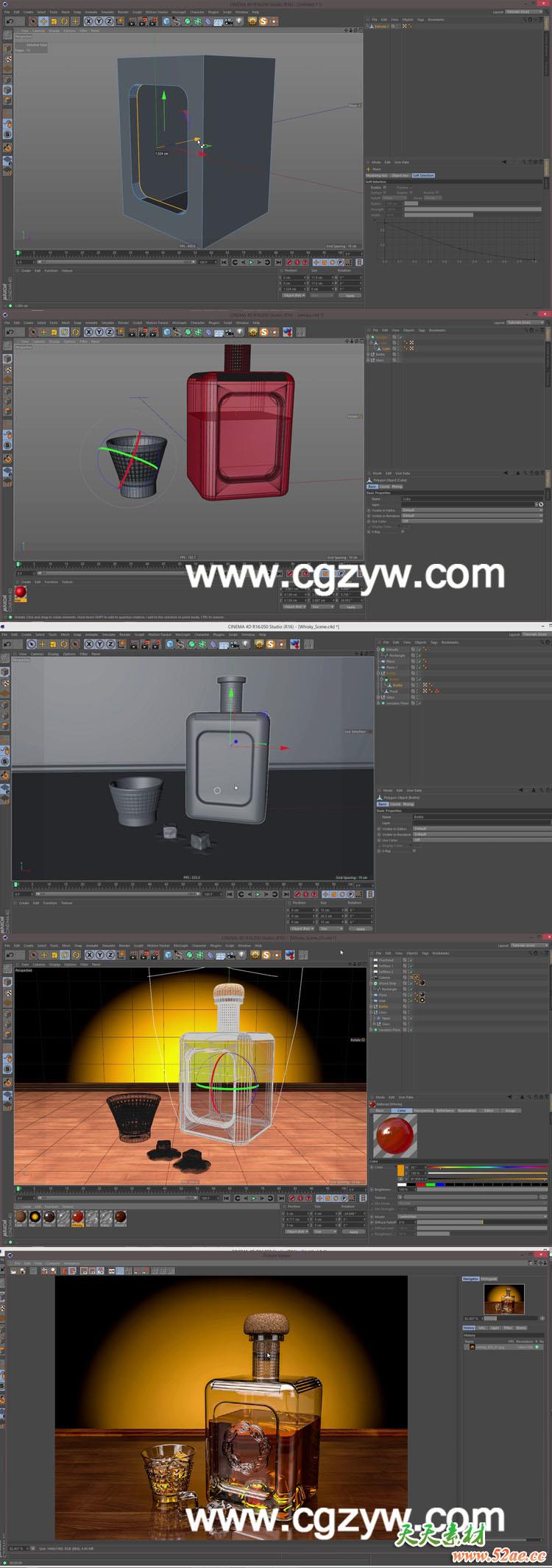The image size is (552, 1568).
Task: Toggle the Preview checkbox under Soft Selection
Action: (411, 187)
